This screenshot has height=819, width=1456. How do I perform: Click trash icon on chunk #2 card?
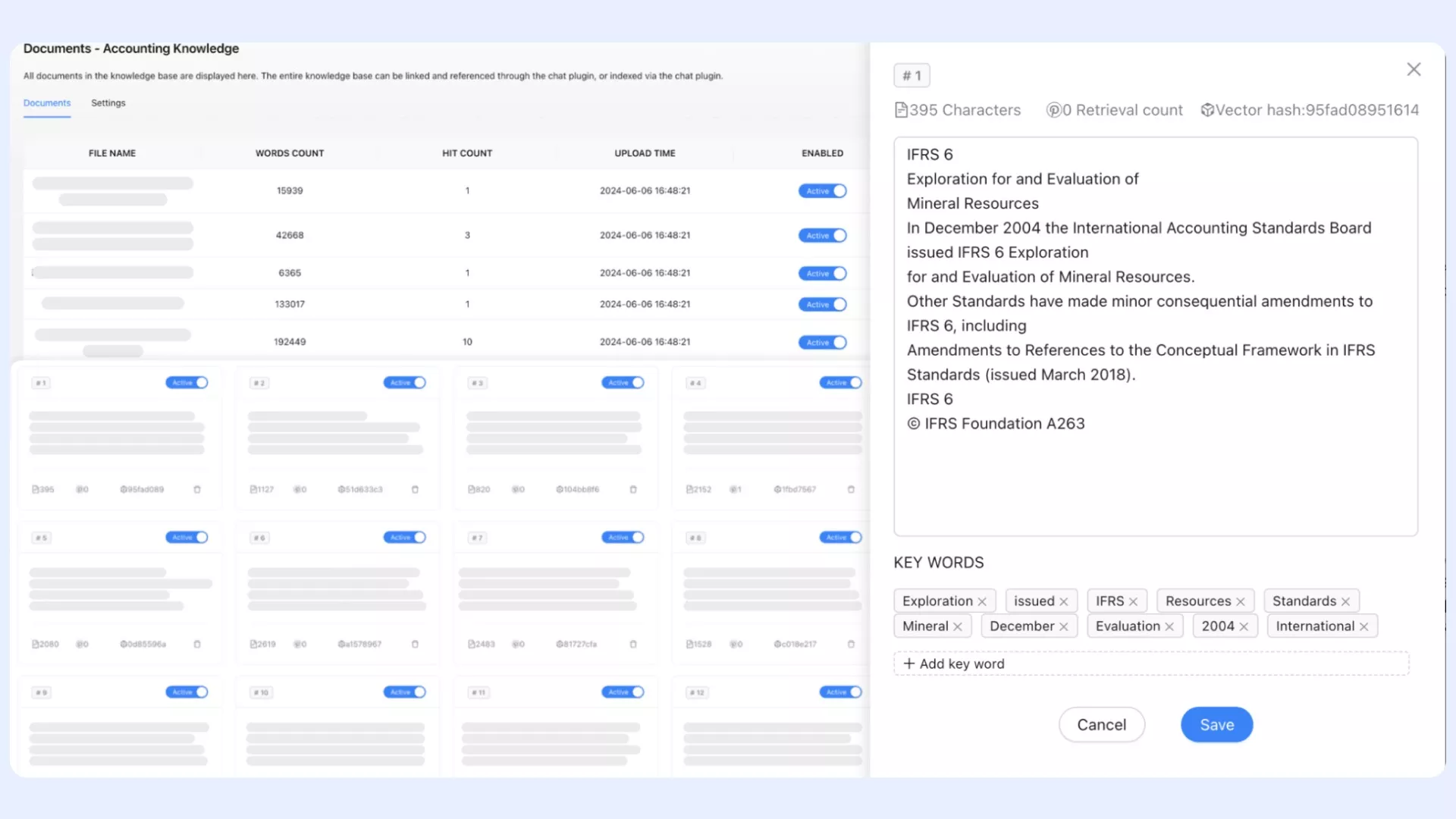pos(415,489)
